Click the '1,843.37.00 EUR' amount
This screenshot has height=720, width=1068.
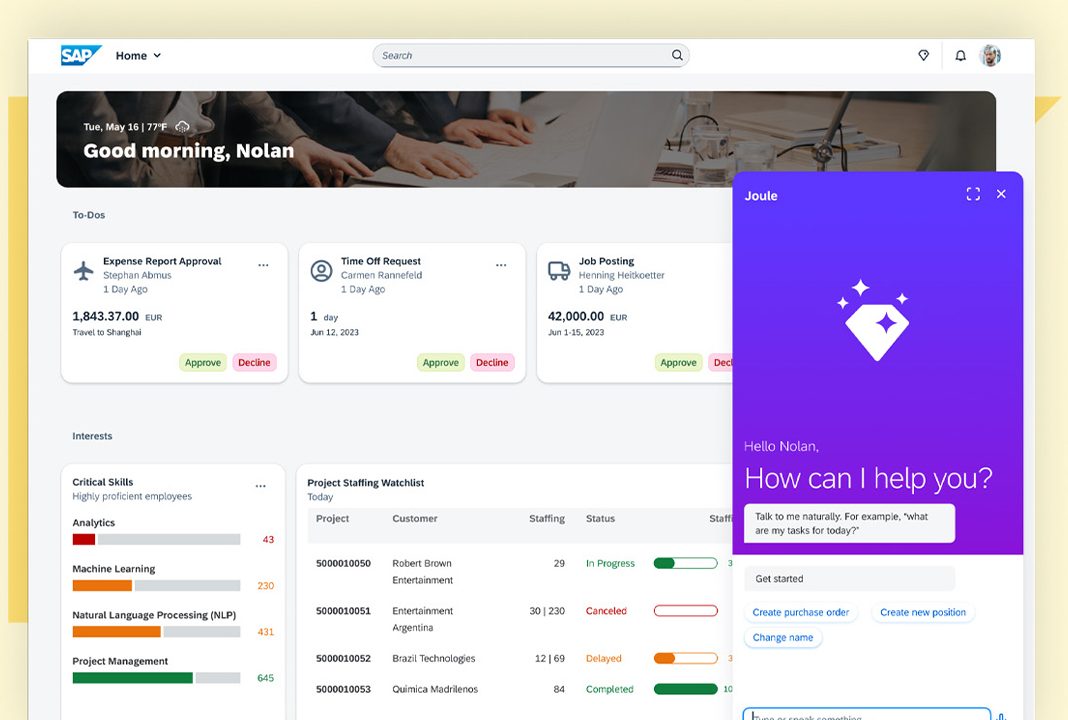117,317
